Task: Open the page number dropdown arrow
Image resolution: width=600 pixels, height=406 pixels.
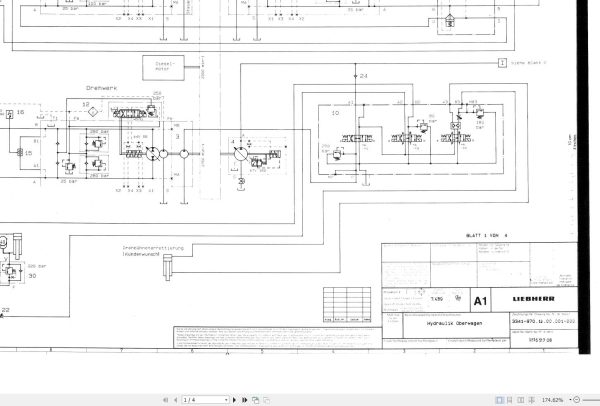Action: pos(226,400)
